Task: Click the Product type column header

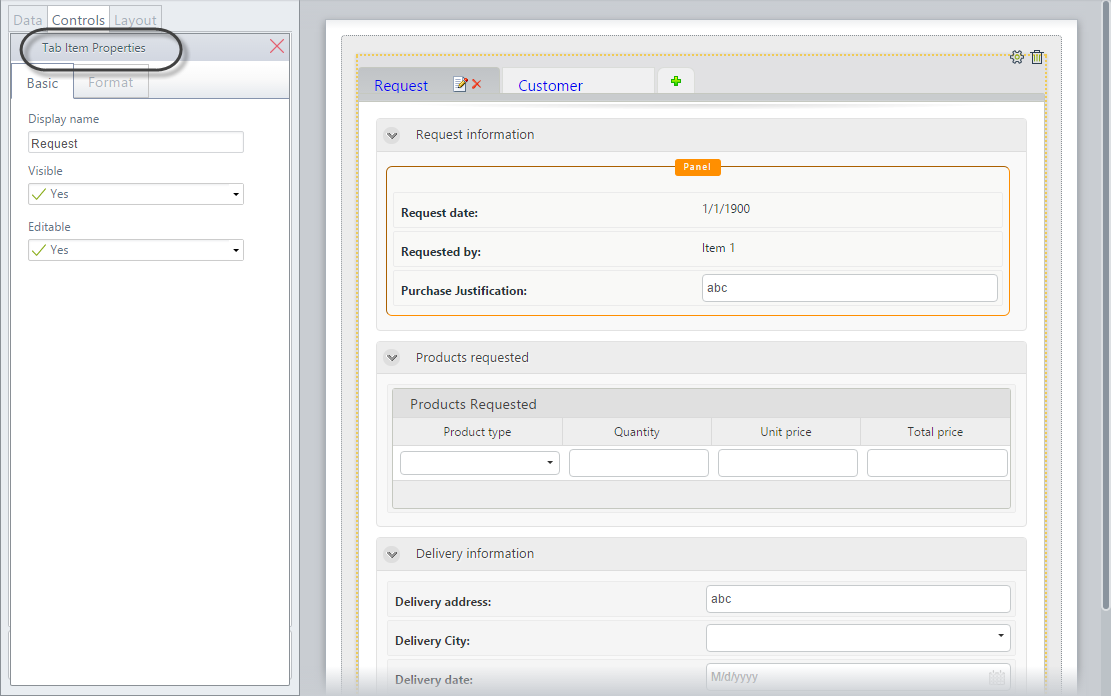Action: [x=478, y=432]
